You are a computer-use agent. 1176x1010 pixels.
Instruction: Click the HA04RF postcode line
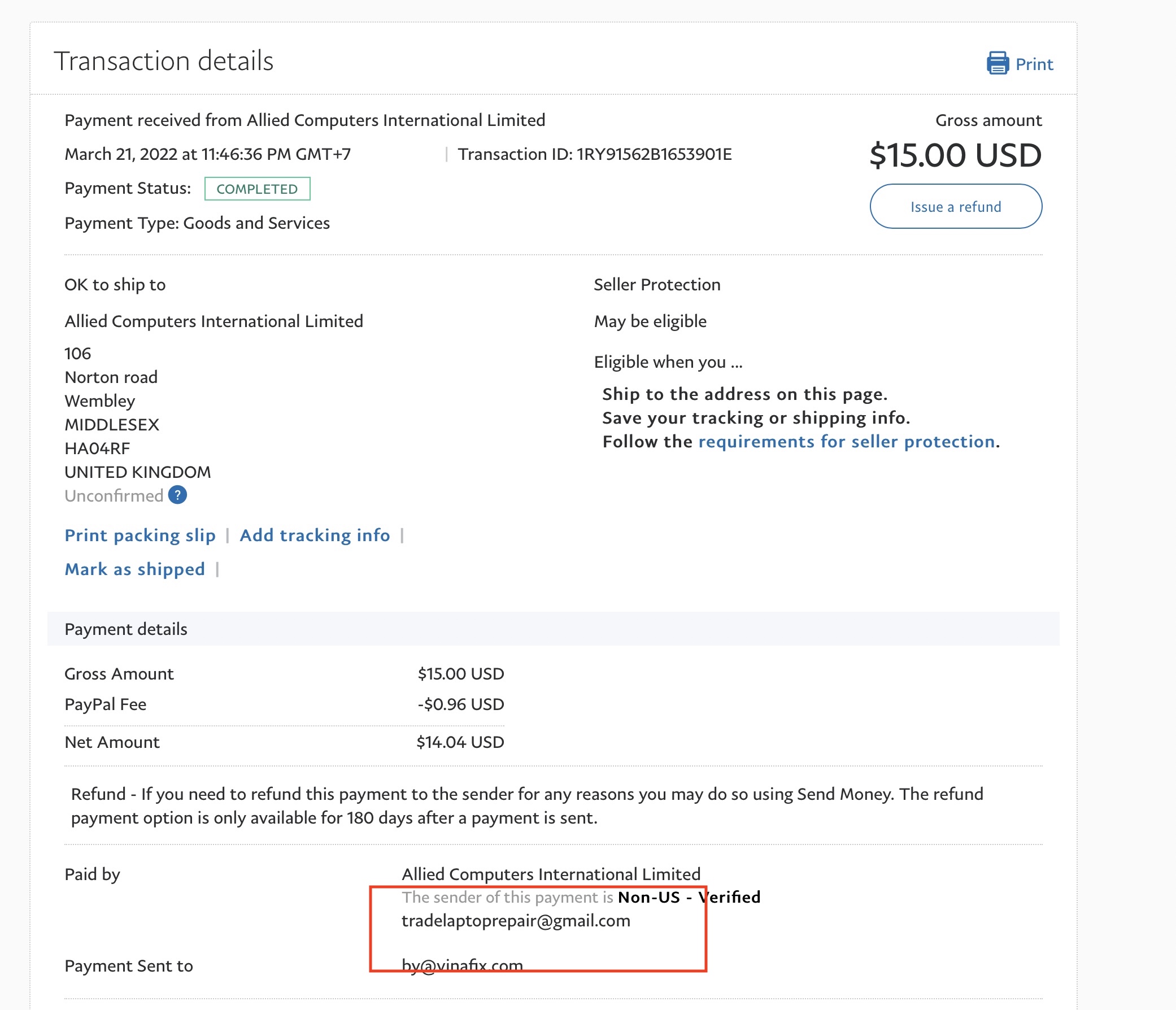point(97,448)
